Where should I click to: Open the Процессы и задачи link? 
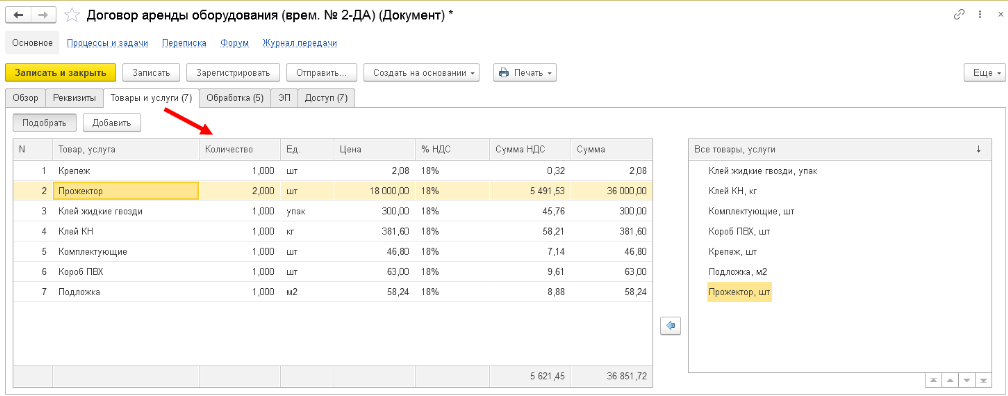tap(107, 43)
